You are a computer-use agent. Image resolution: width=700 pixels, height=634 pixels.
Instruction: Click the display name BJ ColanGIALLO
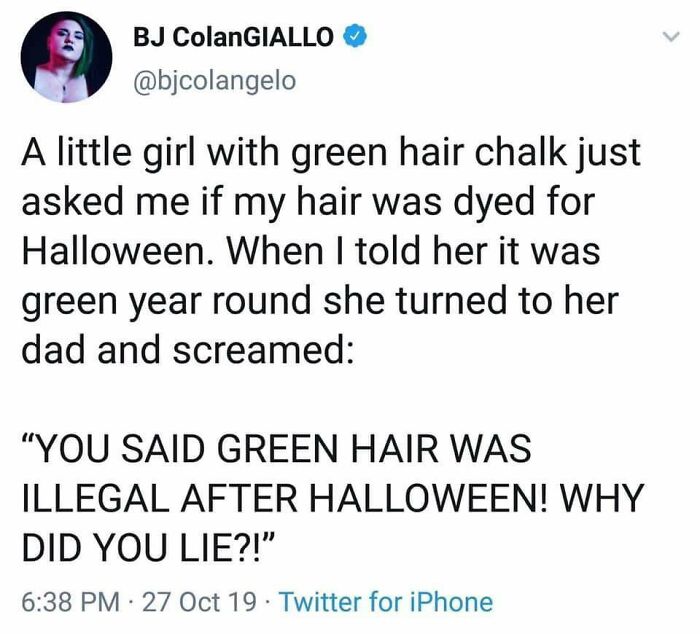coord(233,37)
